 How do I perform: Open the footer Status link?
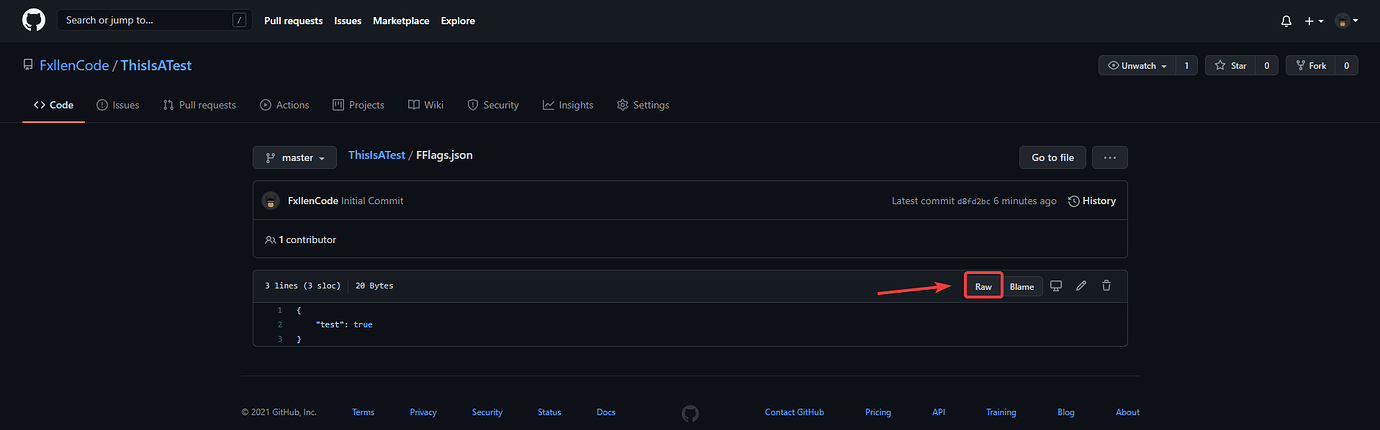pyautogui.click(x=549, y=412)
